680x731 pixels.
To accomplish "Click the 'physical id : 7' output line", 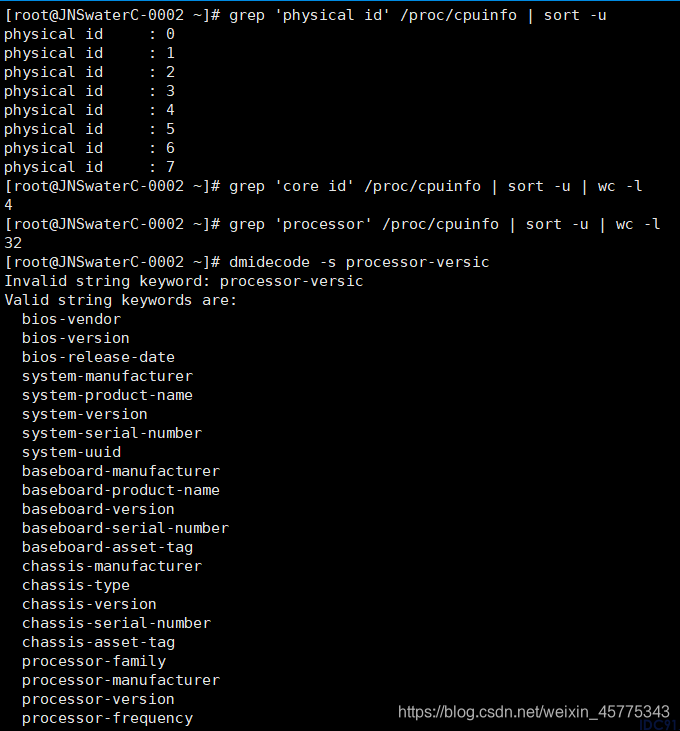I will [89, 167].
